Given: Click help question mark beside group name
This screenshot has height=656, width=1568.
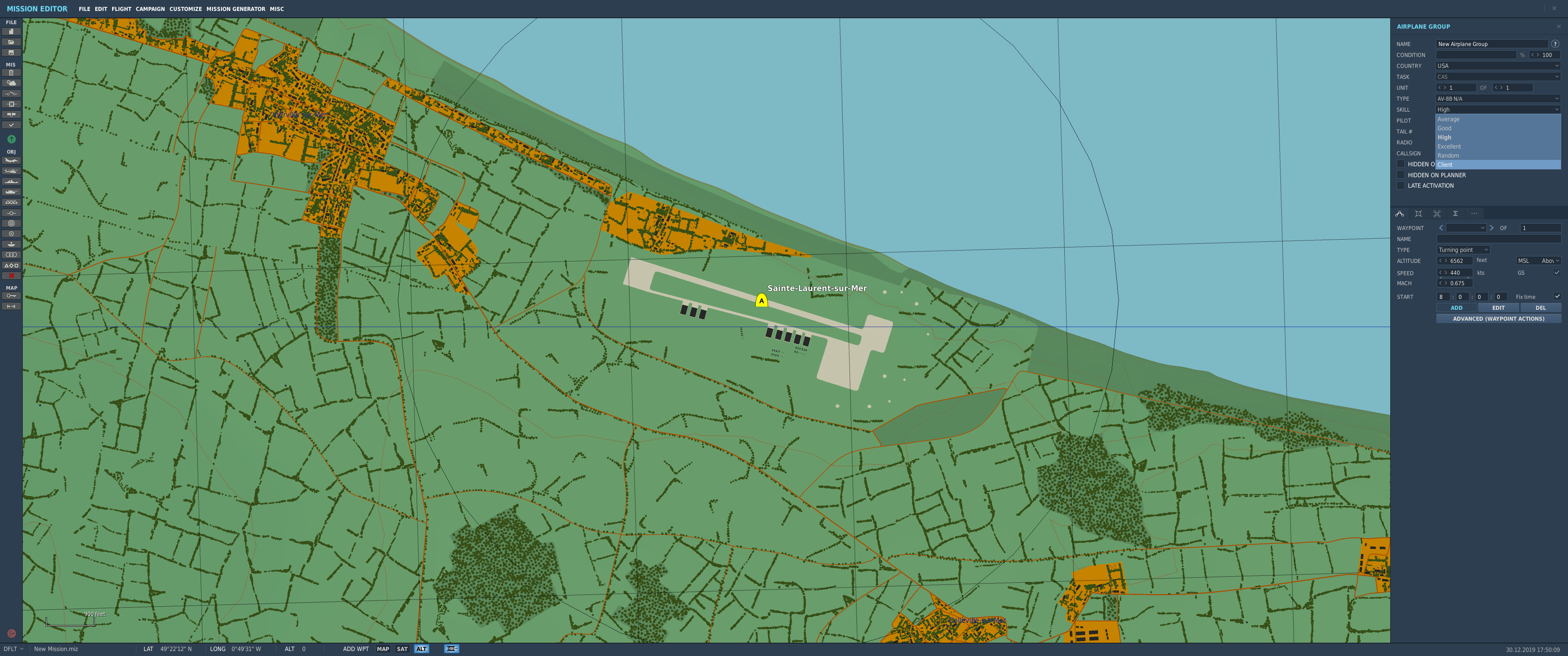Looking at the screenshot, I should click(x=1555, y=44).
